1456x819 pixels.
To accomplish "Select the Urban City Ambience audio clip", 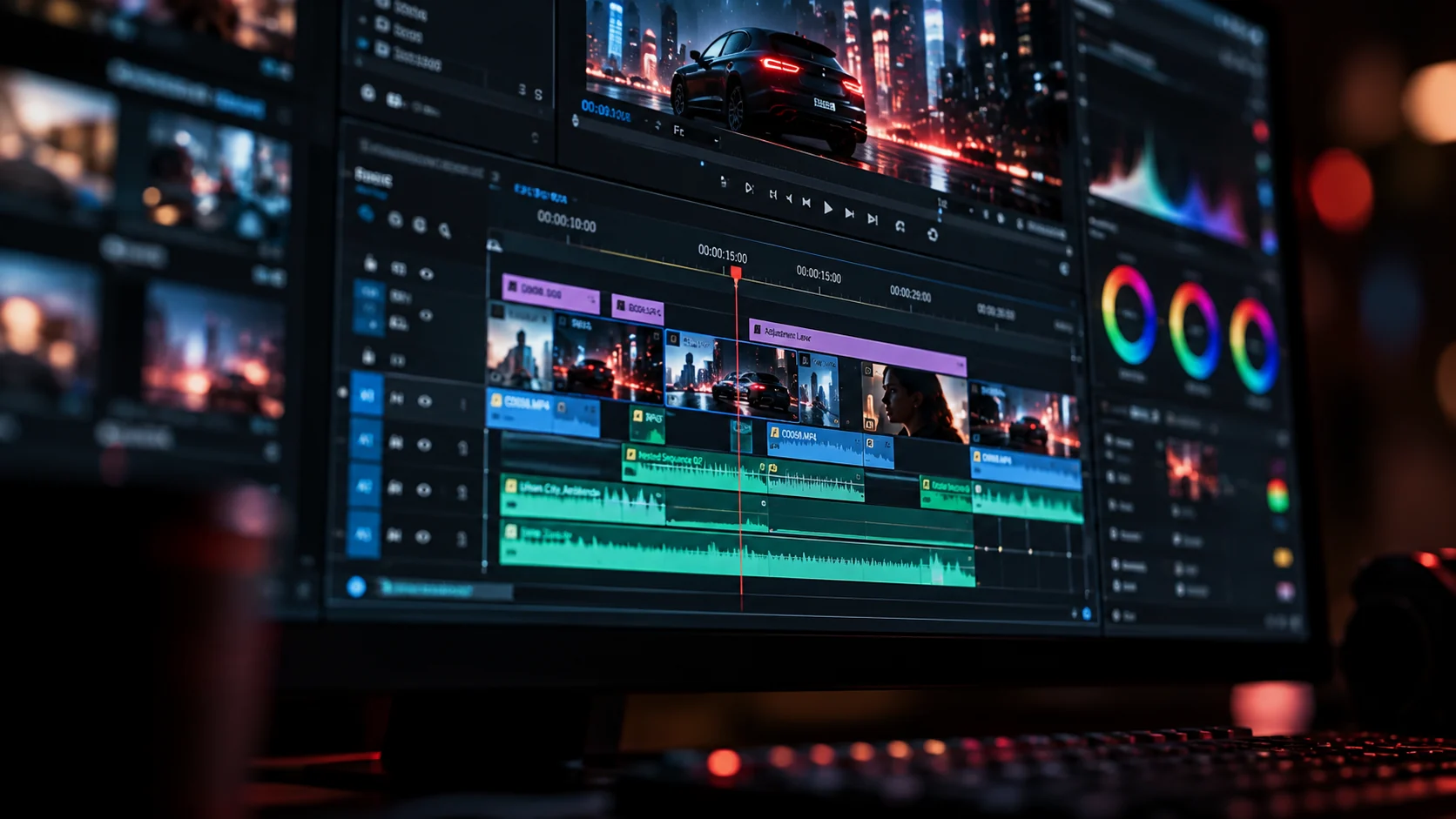I will point(582,500).
